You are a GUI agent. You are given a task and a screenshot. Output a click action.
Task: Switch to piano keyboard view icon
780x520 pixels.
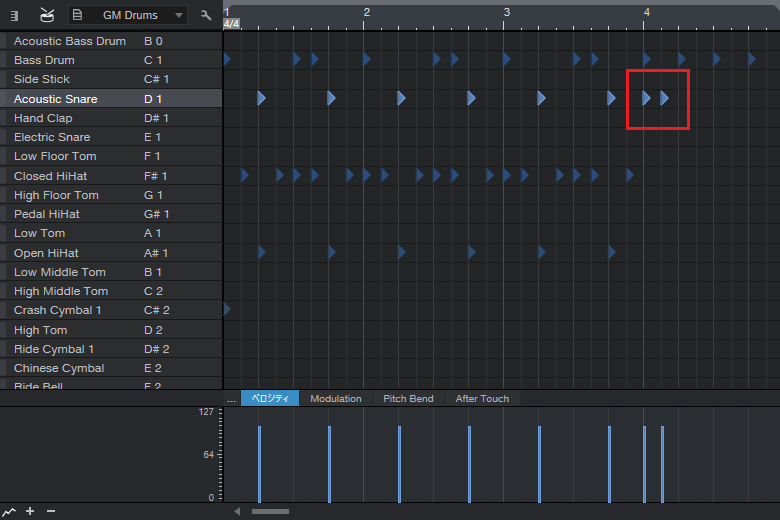15,15
